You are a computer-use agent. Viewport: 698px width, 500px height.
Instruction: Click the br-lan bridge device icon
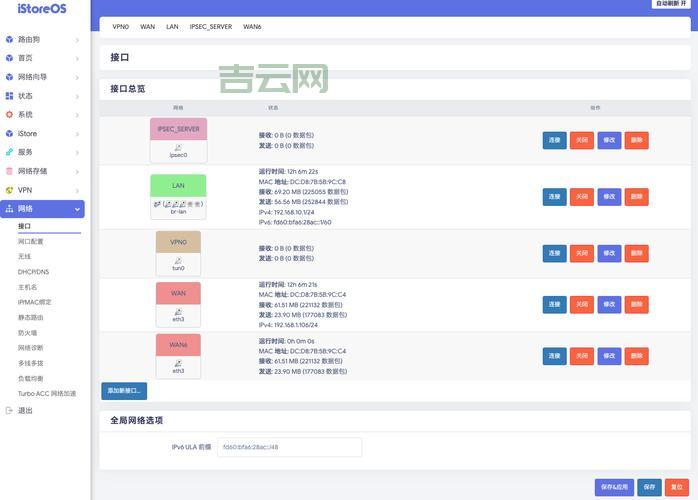(157, 204)
